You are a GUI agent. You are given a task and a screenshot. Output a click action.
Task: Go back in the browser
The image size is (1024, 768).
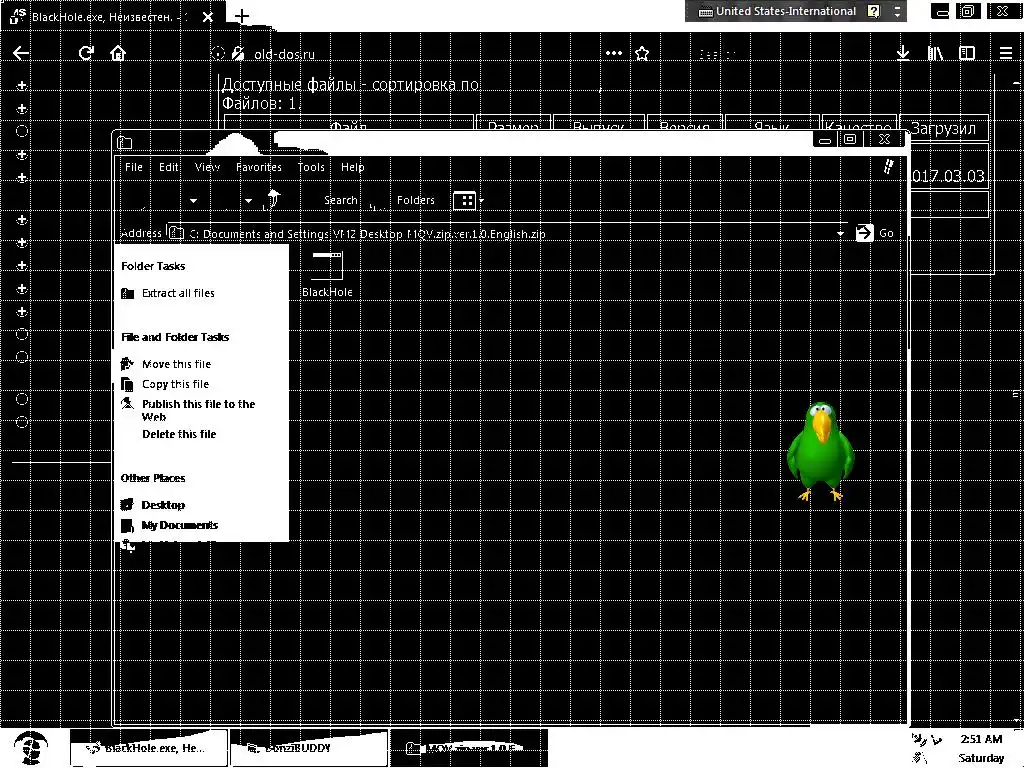[x=21, y=53]
